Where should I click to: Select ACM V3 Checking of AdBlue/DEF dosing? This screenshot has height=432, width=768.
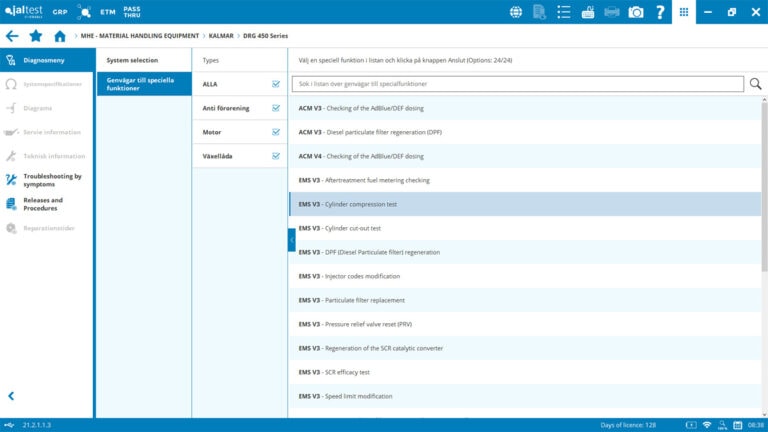click(x=525, y=108)
